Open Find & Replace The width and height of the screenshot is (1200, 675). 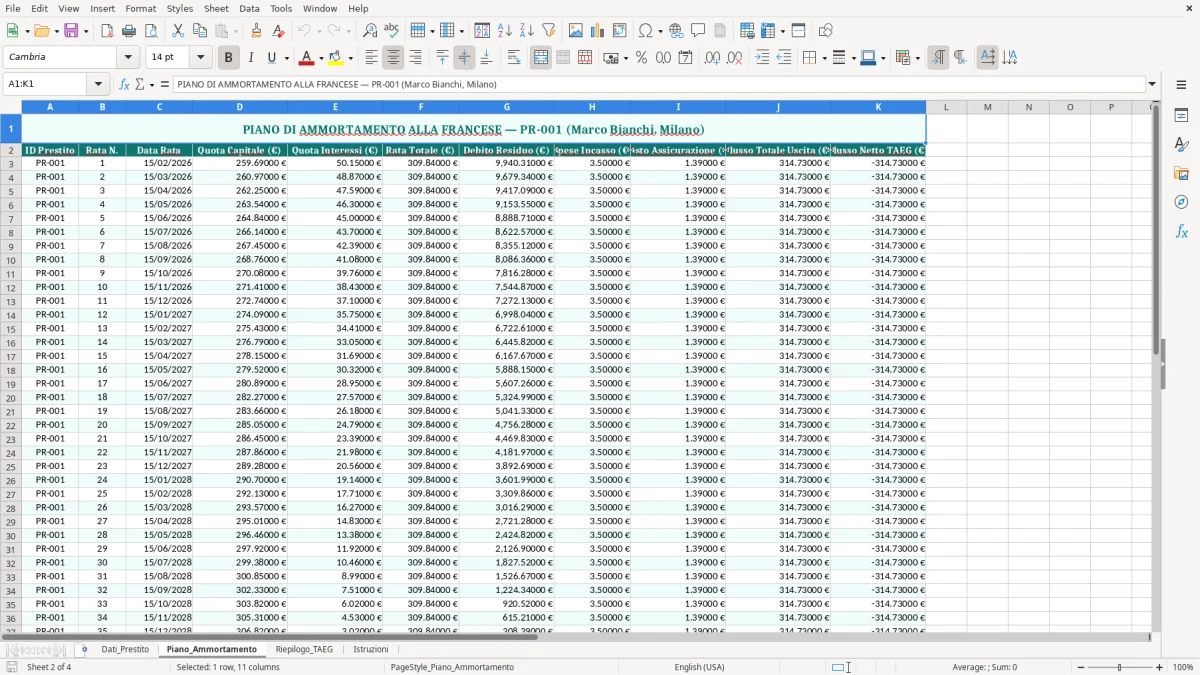click(x=370, y=31)
